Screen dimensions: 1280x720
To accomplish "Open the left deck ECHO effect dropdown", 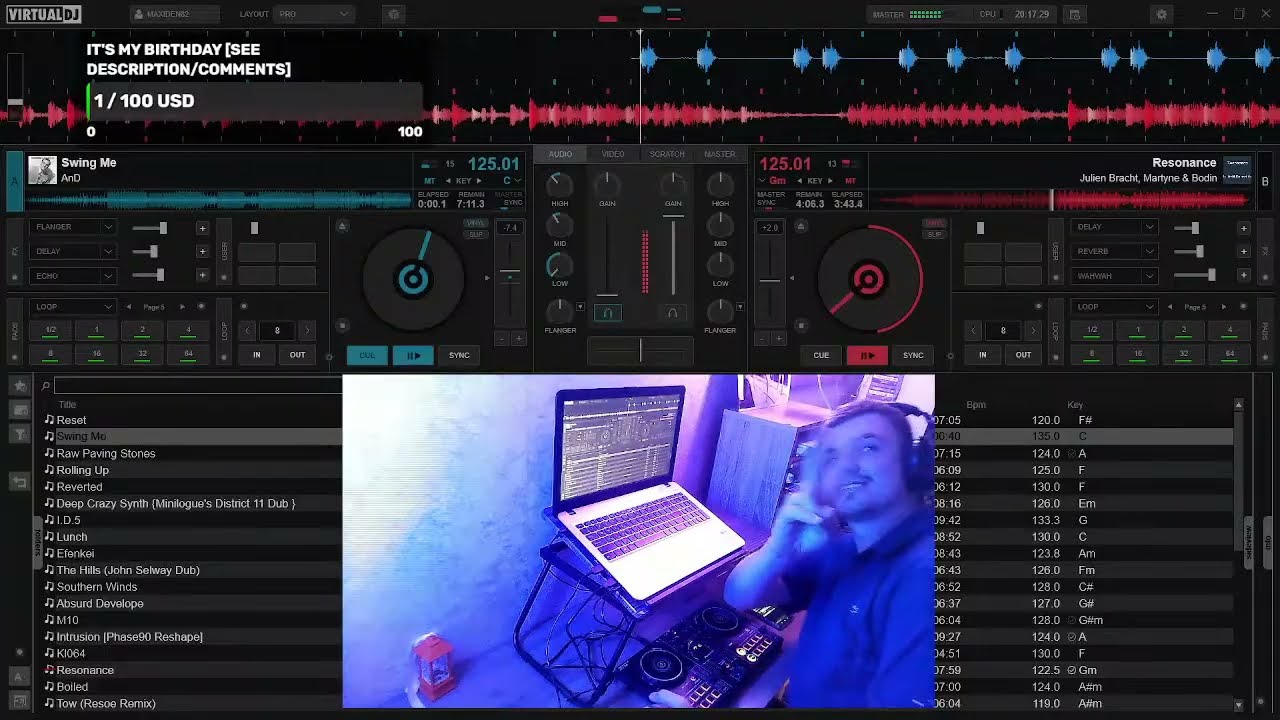I will click(x=73, y=275).
